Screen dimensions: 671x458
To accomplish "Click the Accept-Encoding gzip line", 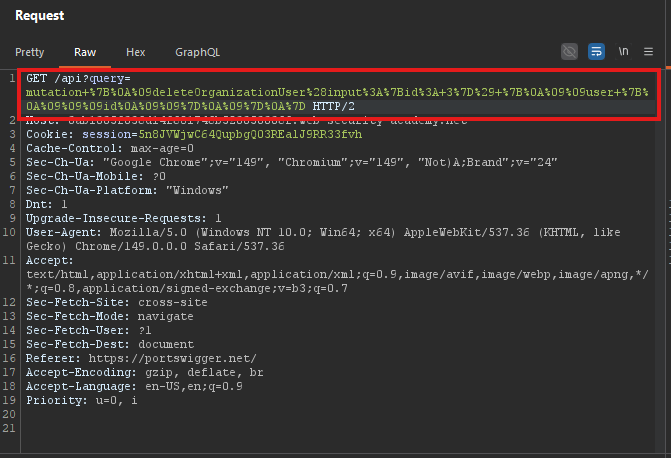I will pos(145,372).
